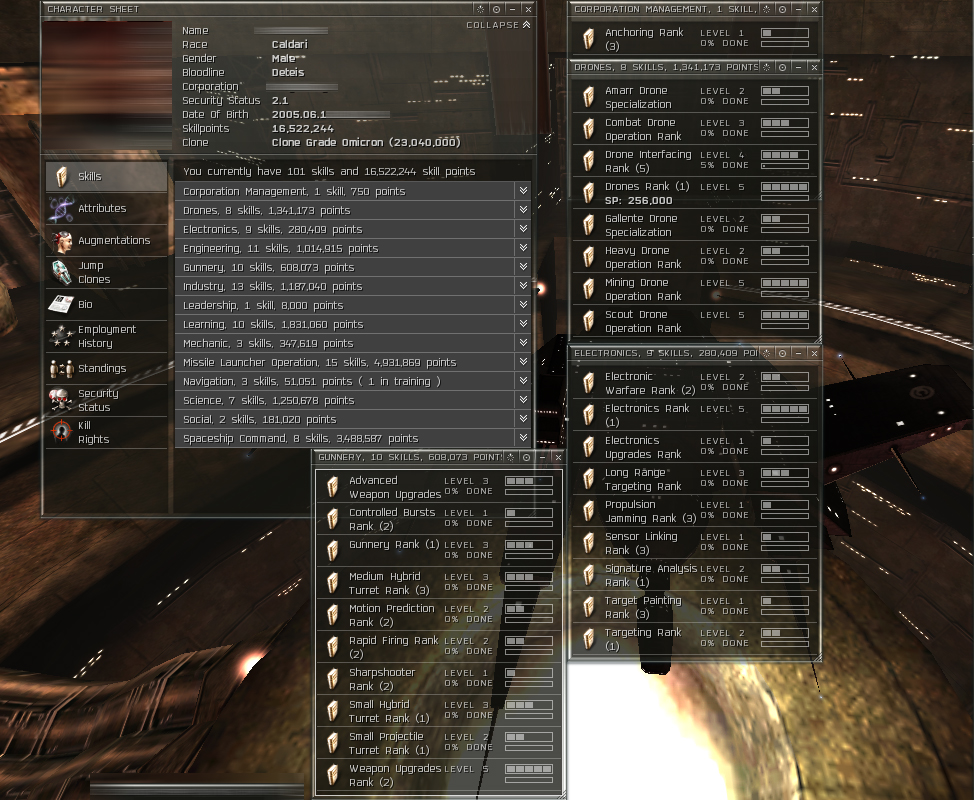The width and height of the screenshot is (974, 800).
Task: Click Target Painting skill icon
Action: click(588, 607)
